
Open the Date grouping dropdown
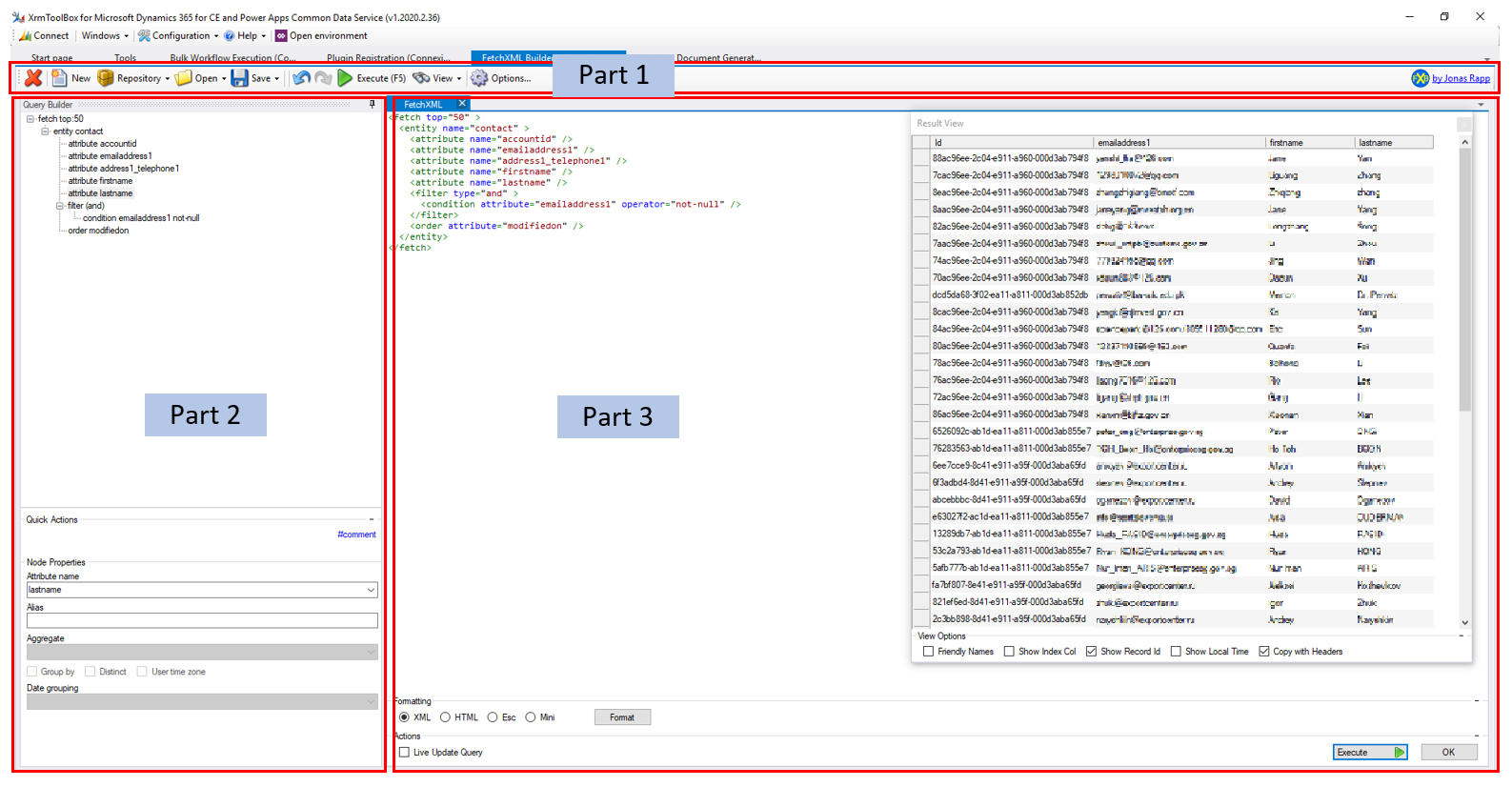(371, 701)
